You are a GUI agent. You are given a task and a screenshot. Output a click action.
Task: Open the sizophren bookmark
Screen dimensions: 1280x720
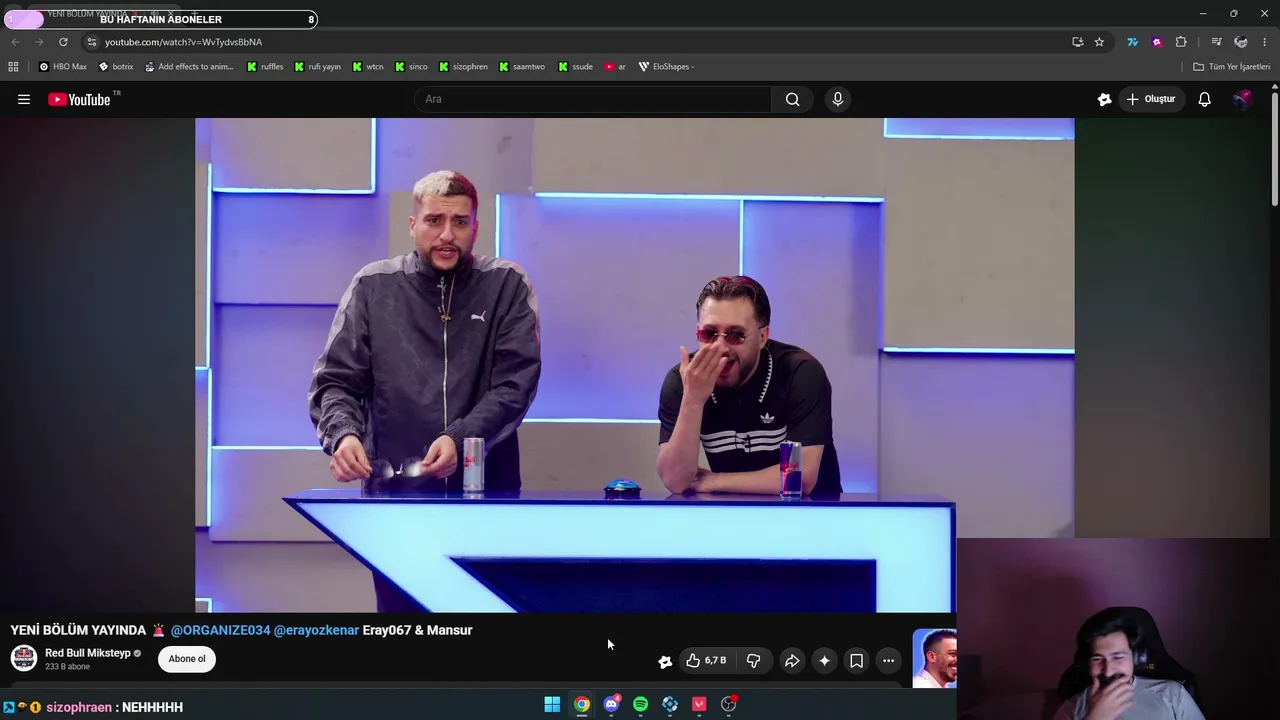[x=463, y=67]
